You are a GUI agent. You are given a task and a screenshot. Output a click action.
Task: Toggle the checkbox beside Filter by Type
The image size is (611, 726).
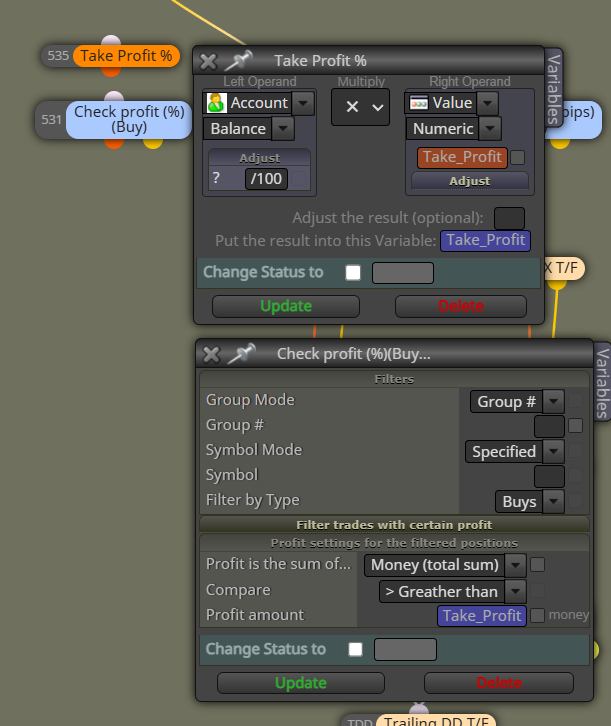pyautogui.click(x=575, y=501)
